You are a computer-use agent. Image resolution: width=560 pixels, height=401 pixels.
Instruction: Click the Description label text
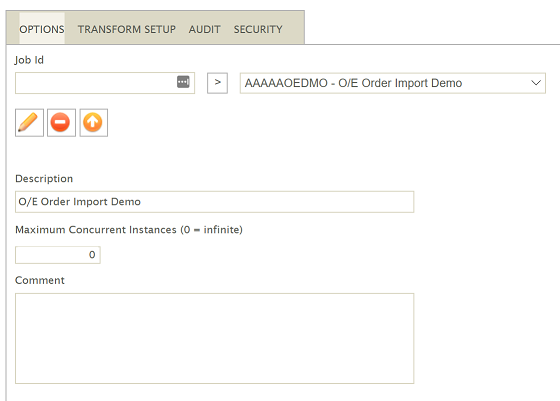tap(44, 179)
